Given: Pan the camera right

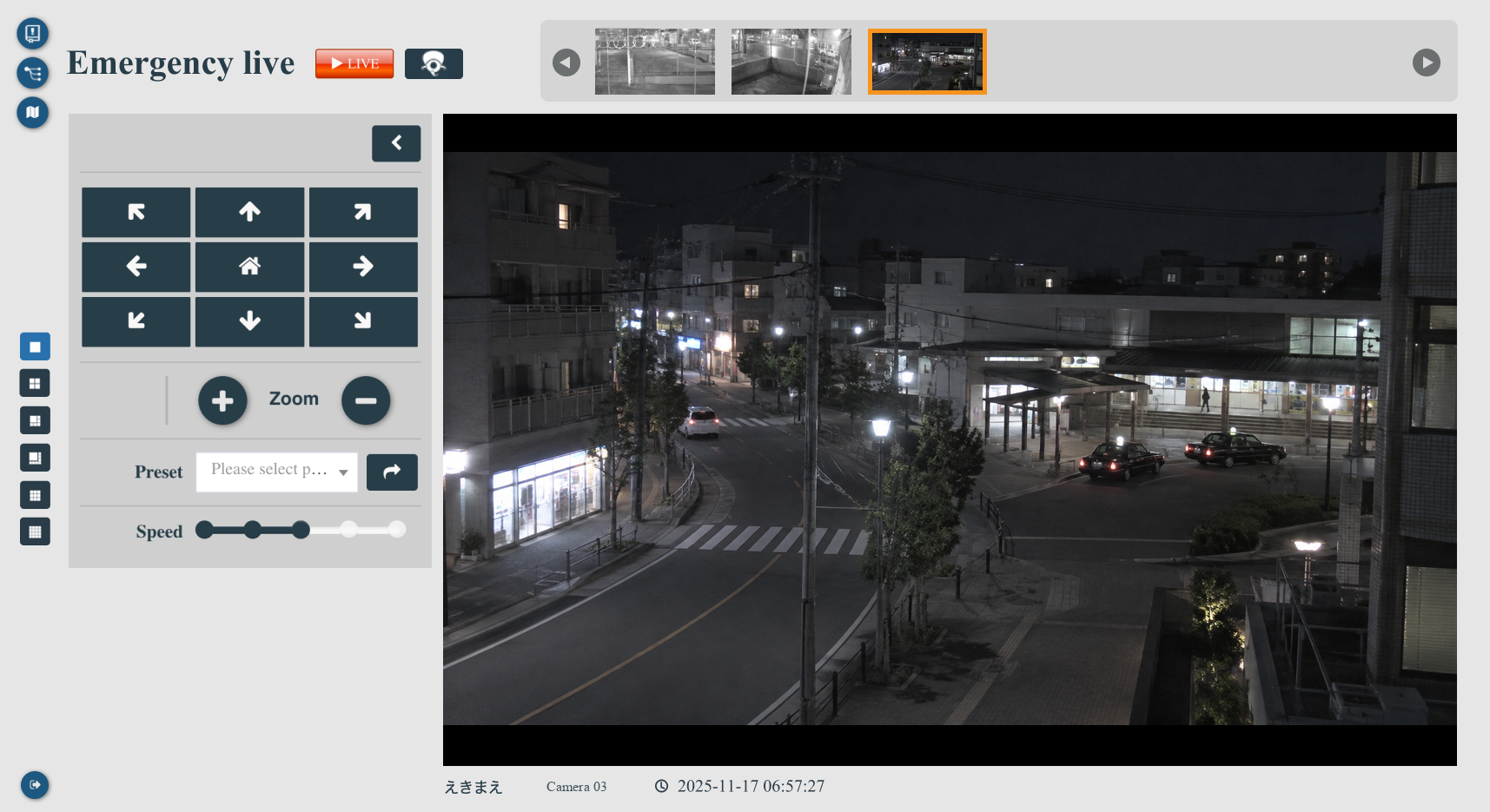Looking at the screenshot, I should 363,267.
